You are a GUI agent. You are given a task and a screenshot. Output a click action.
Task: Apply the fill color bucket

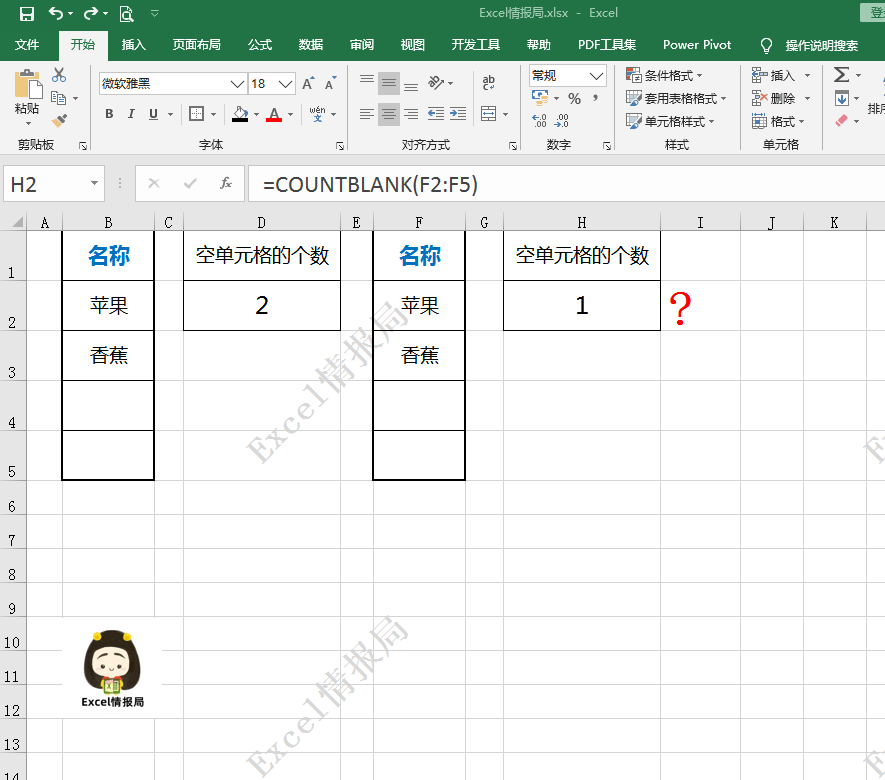(x=240, y=114)
